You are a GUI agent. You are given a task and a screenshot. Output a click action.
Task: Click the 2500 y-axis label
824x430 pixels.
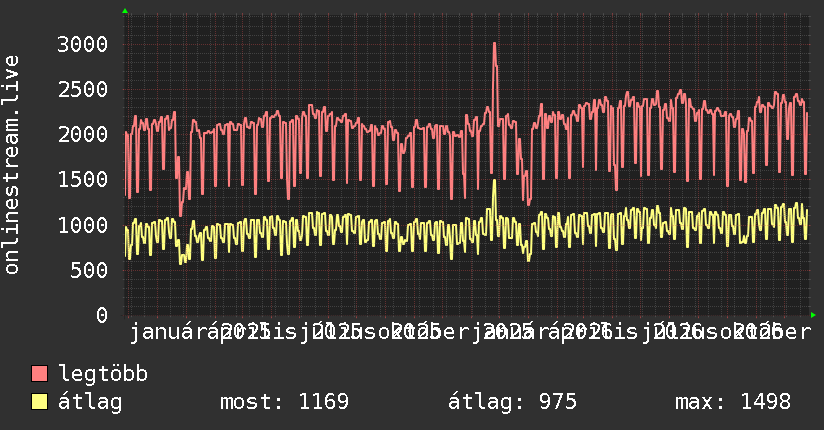click(83, 89)
